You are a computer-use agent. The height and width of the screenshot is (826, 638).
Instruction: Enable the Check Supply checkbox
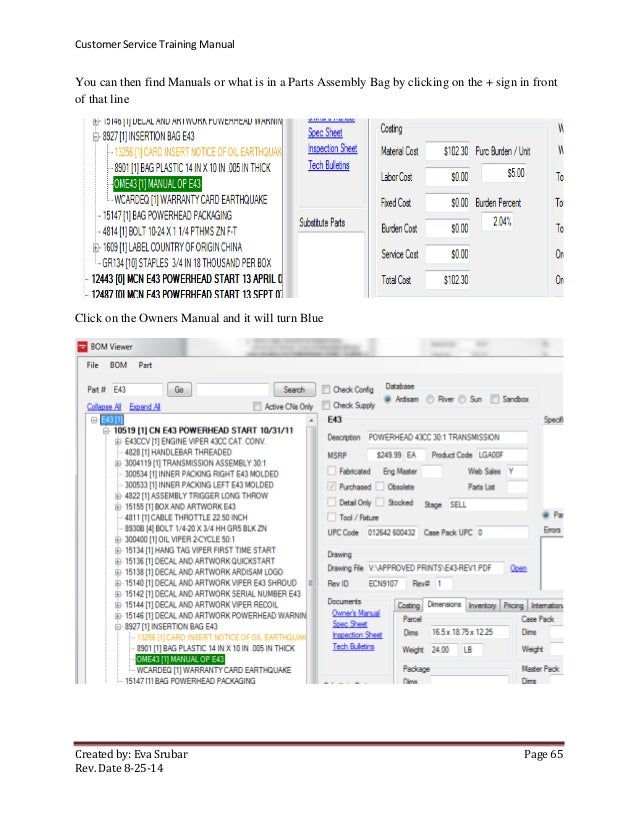(326, 405)
